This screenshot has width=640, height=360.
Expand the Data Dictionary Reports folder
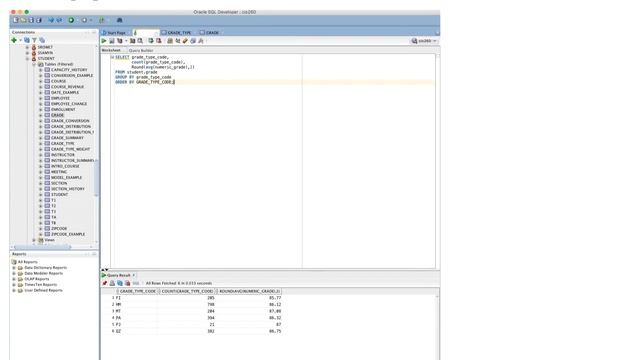[x=14, y=268]
